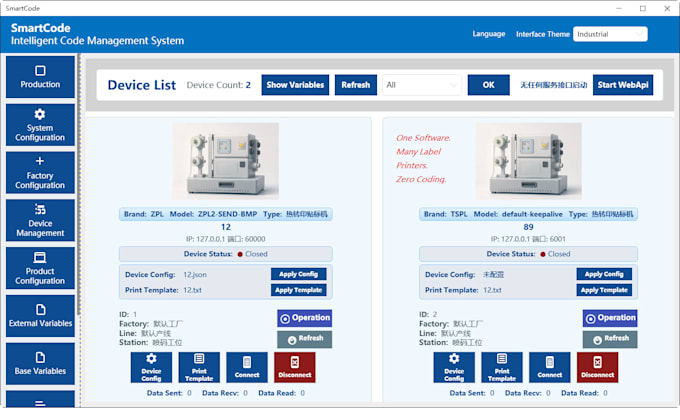
Task: Select the ZPL printer image thumbnail
Action: [226, 161]
